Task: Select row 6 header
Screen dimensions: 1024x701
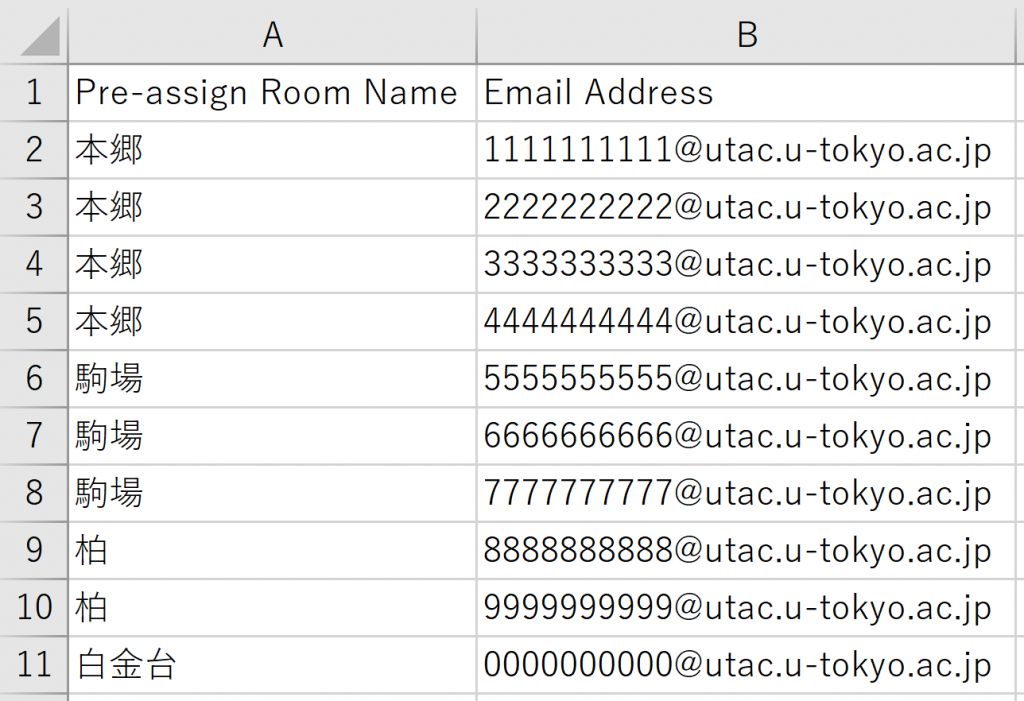Action: click(33, 378)
